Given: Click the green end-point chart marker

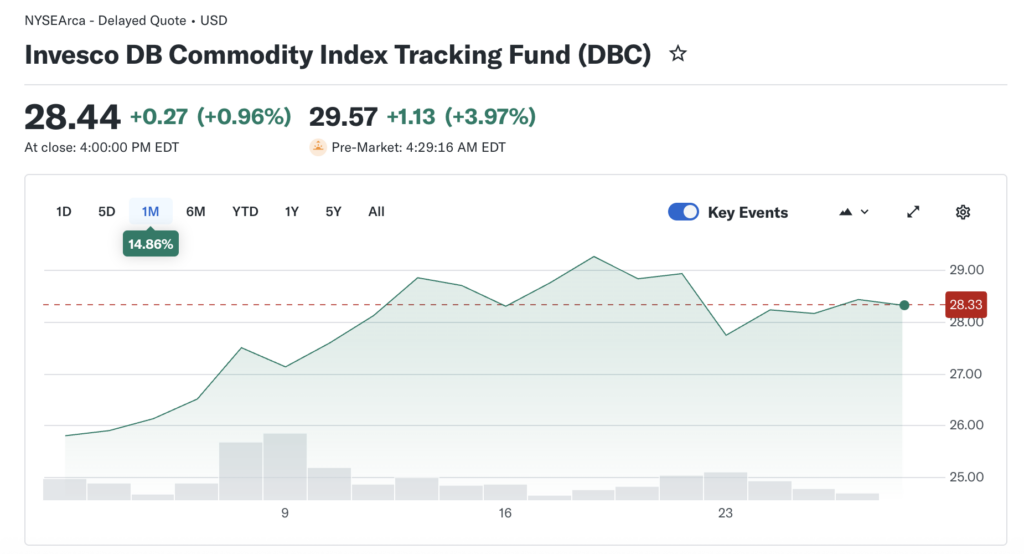Looking at the screenshot, I should tap(904, 305).
